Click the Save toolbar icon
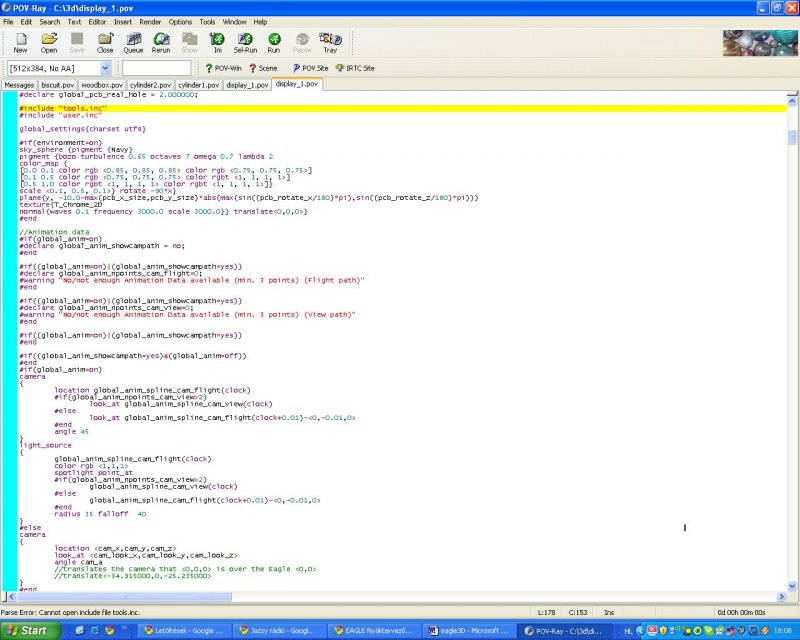Image resolution: width=800 pixels, height=640 pixels. 77,43
